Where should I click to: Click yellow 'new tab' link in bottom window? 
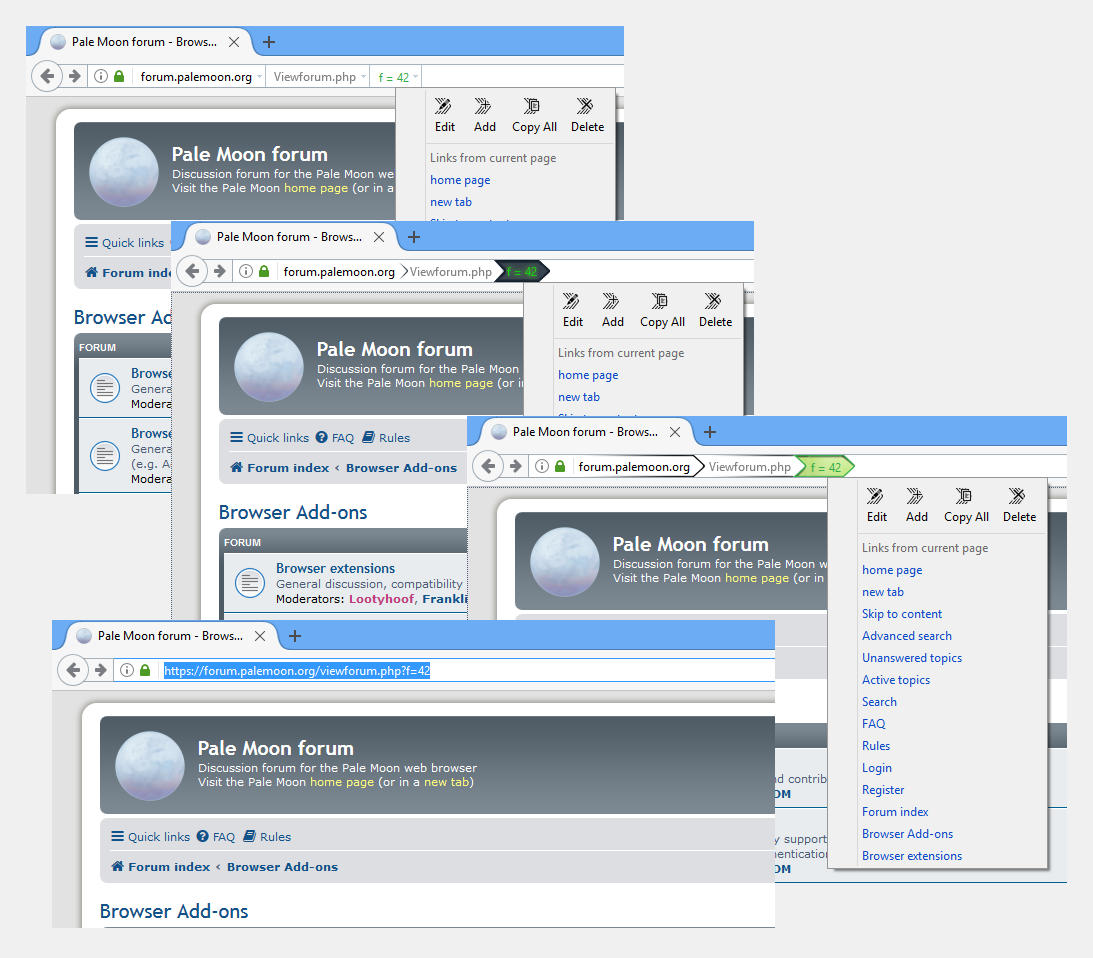[x=446, y=782]
